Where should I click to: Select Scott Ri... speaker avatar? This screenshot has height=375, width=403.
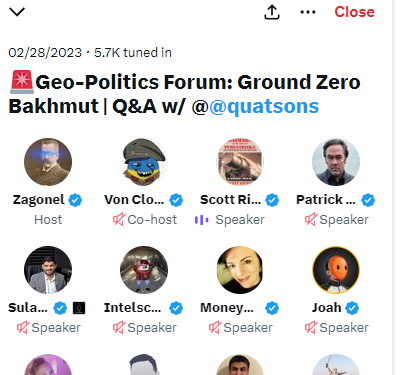coord(240,162)
